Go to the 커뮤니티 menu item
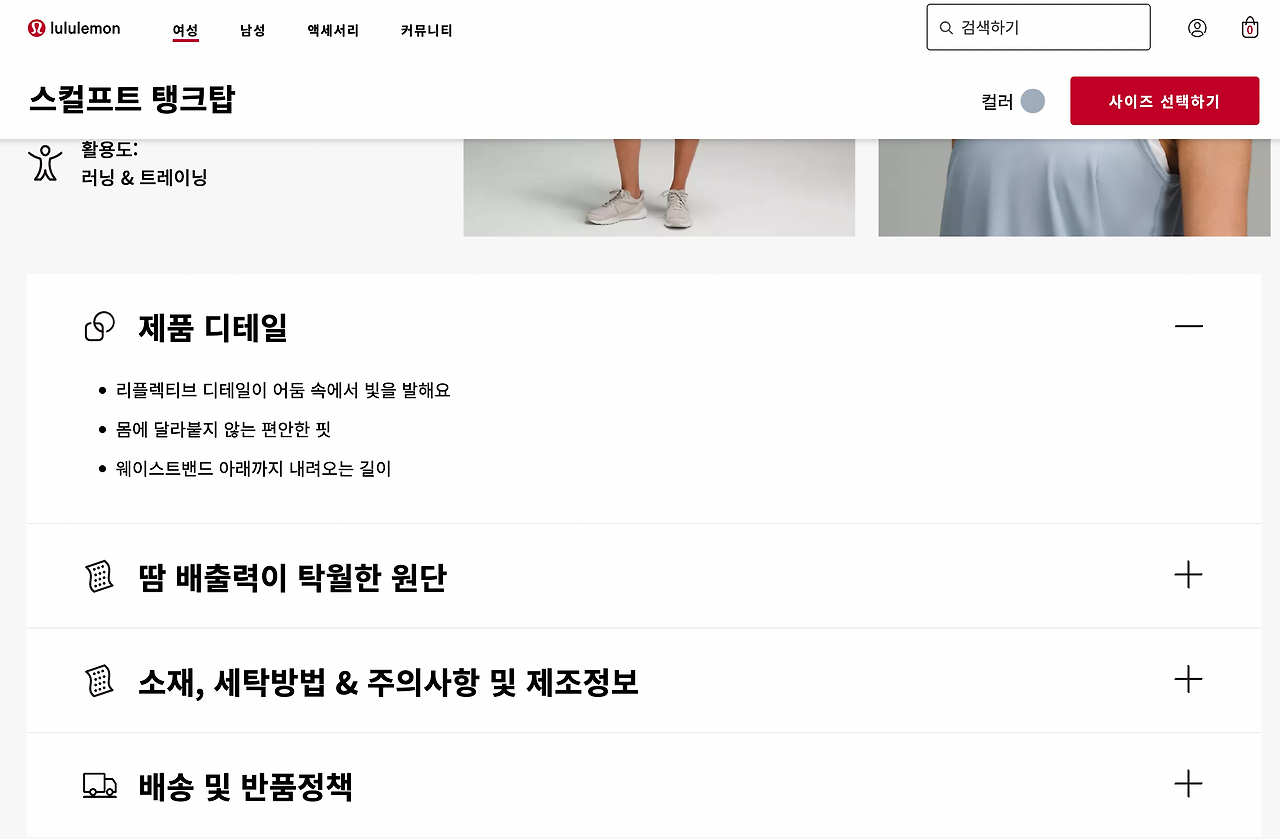 [x=426, y=31]
